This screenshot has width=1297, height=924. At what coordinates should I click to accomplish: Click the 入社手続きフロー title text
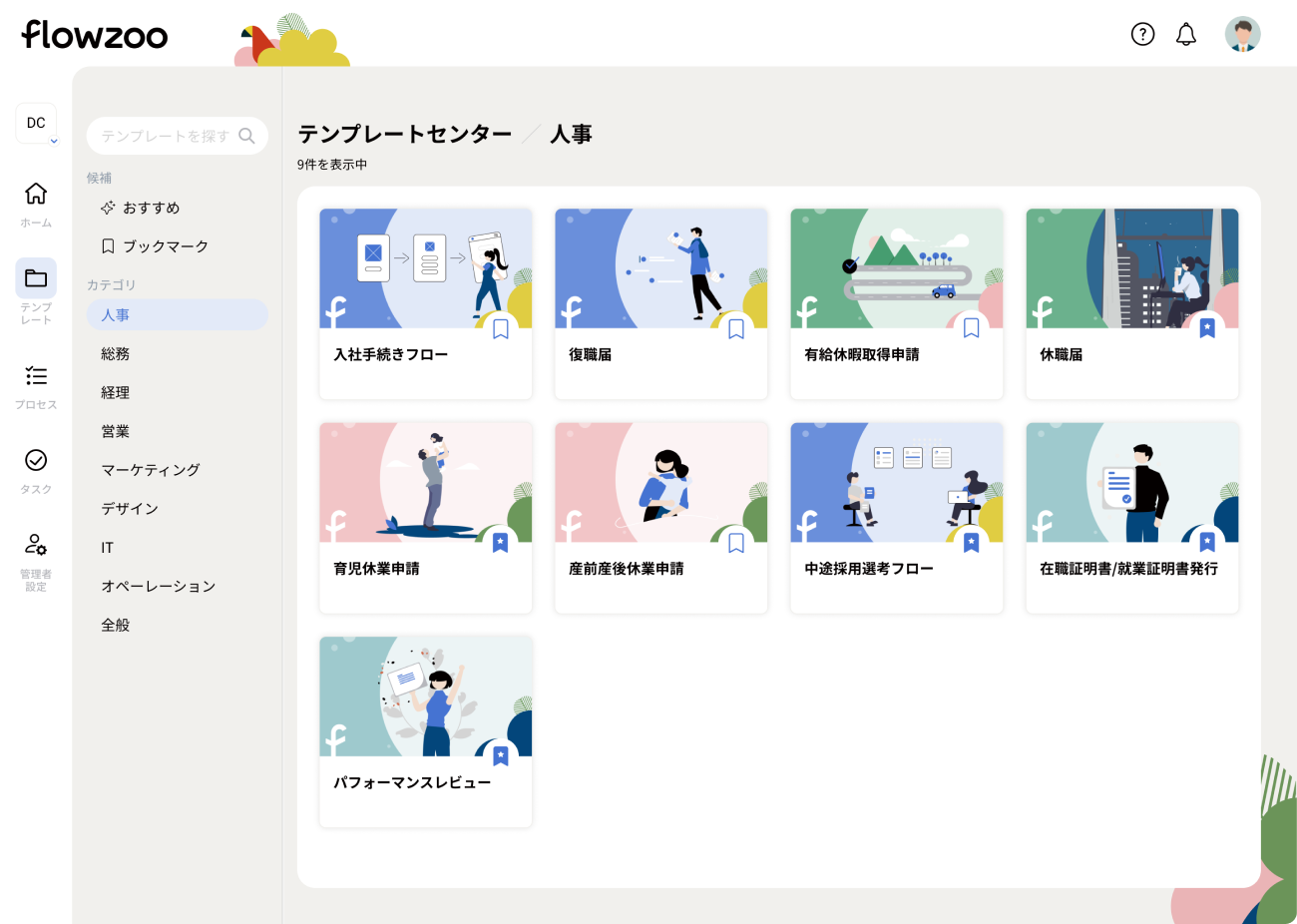(391, 354)
